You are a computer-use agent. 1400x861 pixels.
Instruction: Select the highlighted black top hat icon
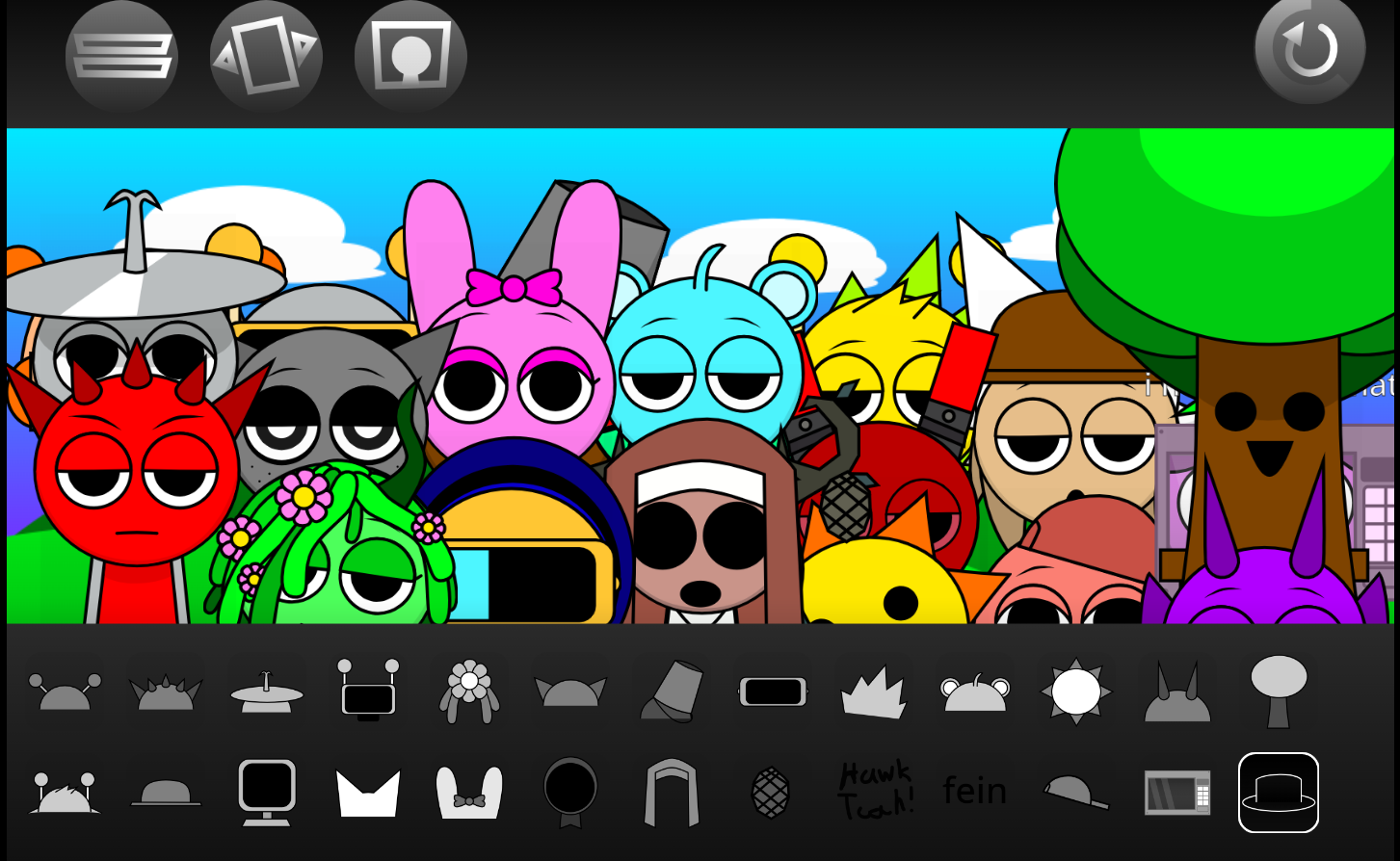coord(1279,793)
